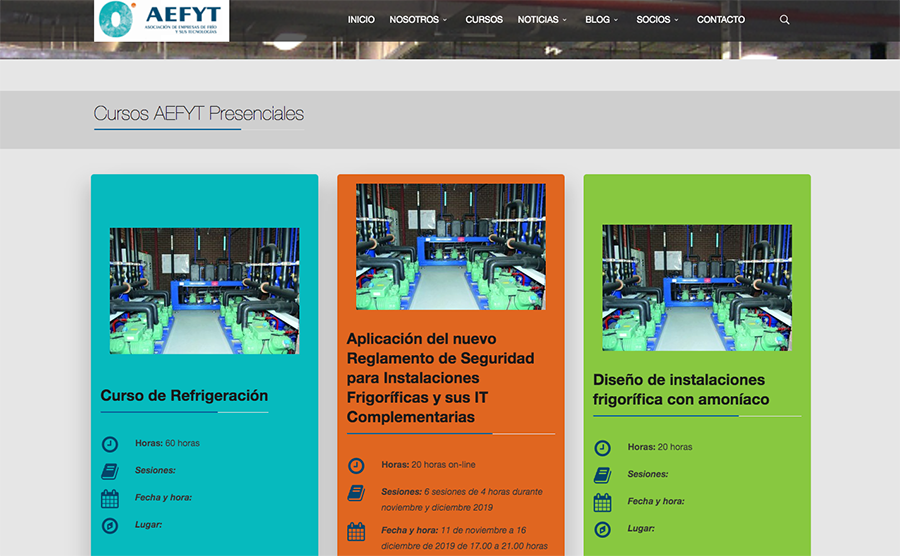The width and height of the screenshot is (900, 556).
Task: Click the book icon beside Sesiones in teal card
Action: tap(110, 472)
